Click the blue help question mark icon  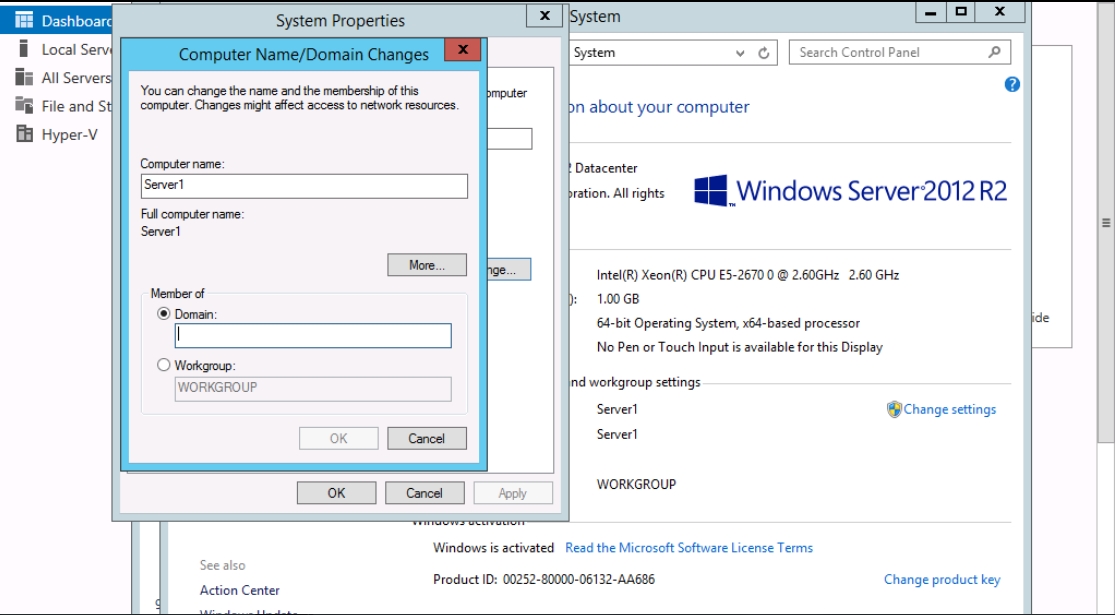(x=1012, y=85)
